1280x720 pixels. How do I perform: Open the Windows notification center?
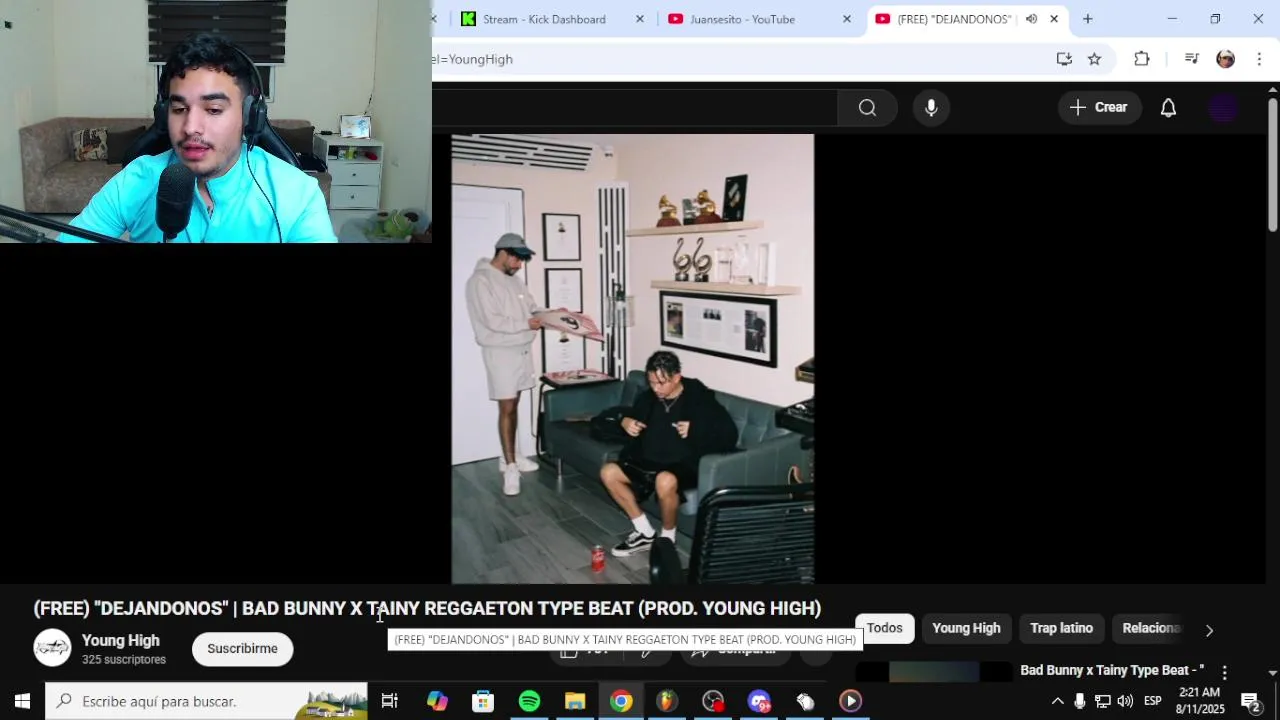point(1251,701)
